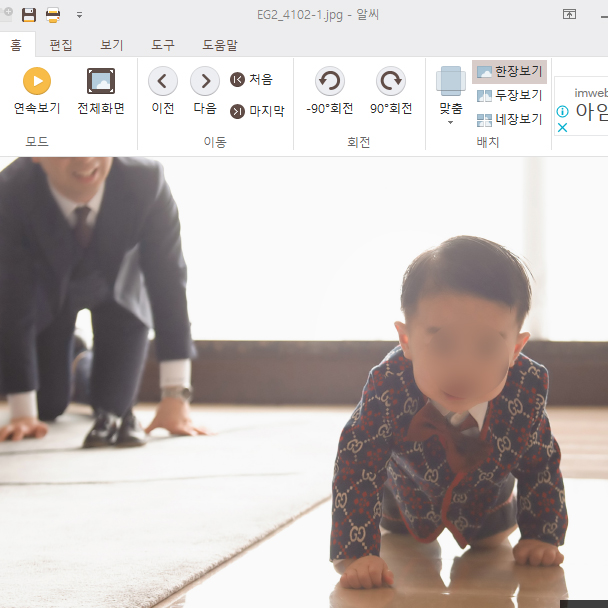Image resolution: width=608 pixels, height=608 pixels.
Task: Jump to the first image (처음)
Action: [x=251, y=80]
